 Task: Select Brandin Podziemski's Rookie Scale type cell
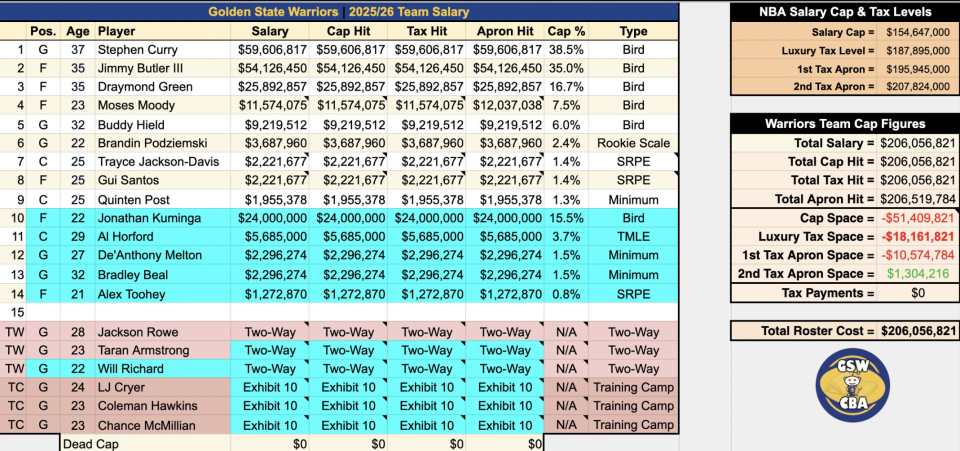[x=633, y=143]
